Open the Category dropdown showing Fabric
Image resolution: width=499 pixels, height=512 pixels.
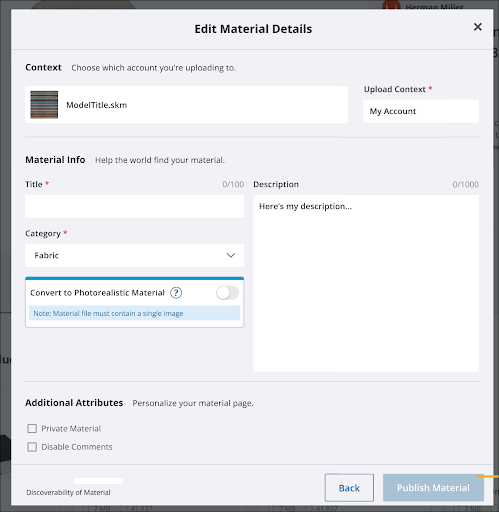click(x=134, y=255)
